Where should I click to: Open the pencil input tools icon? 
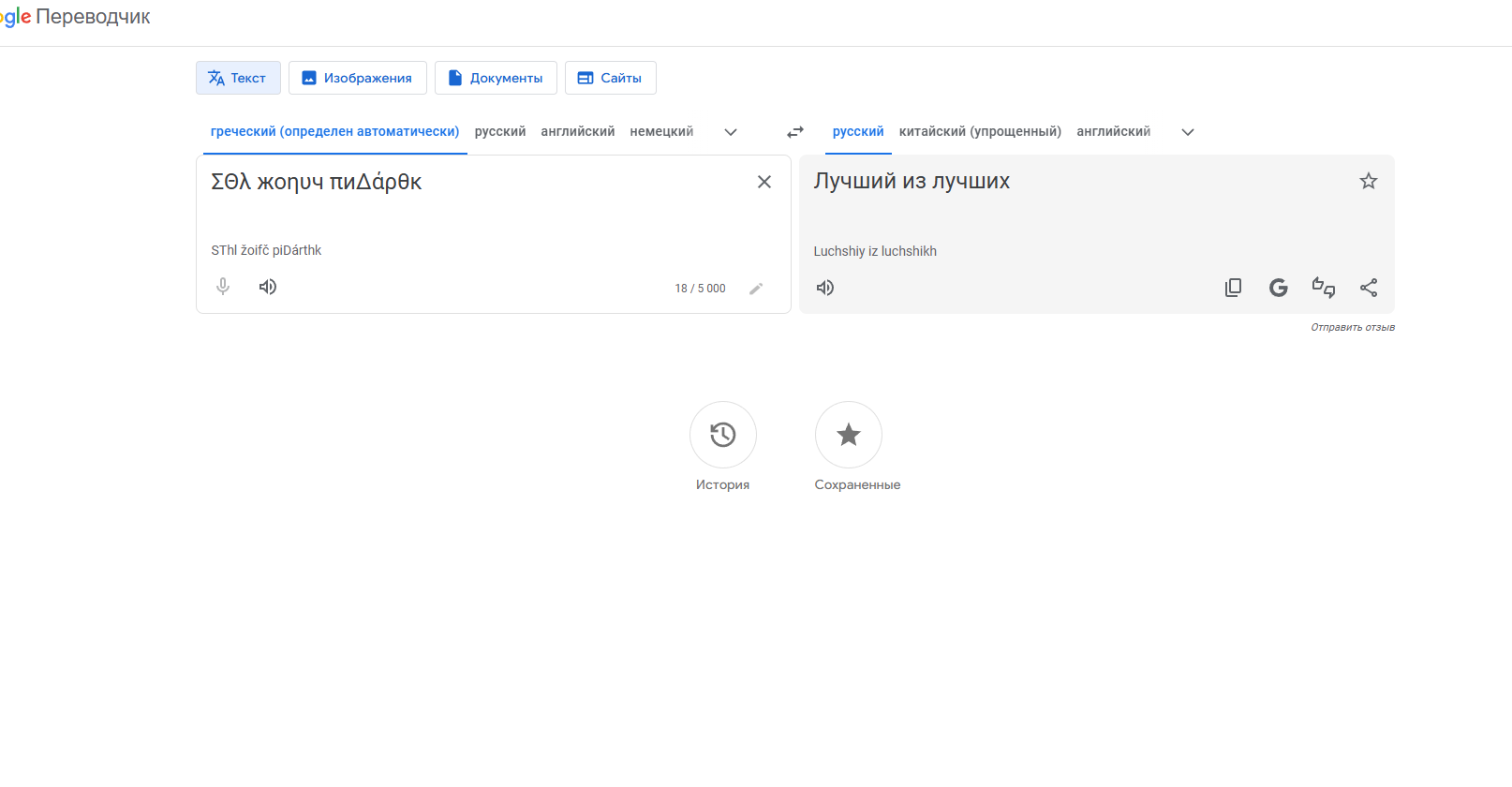756,289
